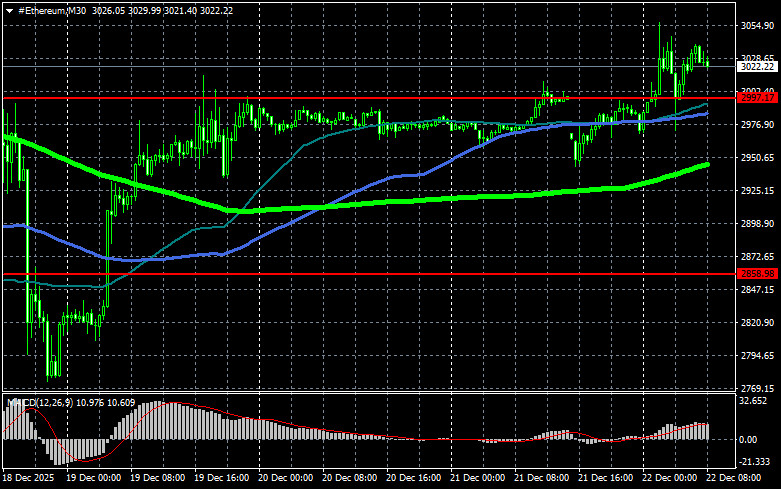781x489 pixels.
Task: Click the MACD scale value -21.333
Action: pyautogui.click(x=754, y=462)
